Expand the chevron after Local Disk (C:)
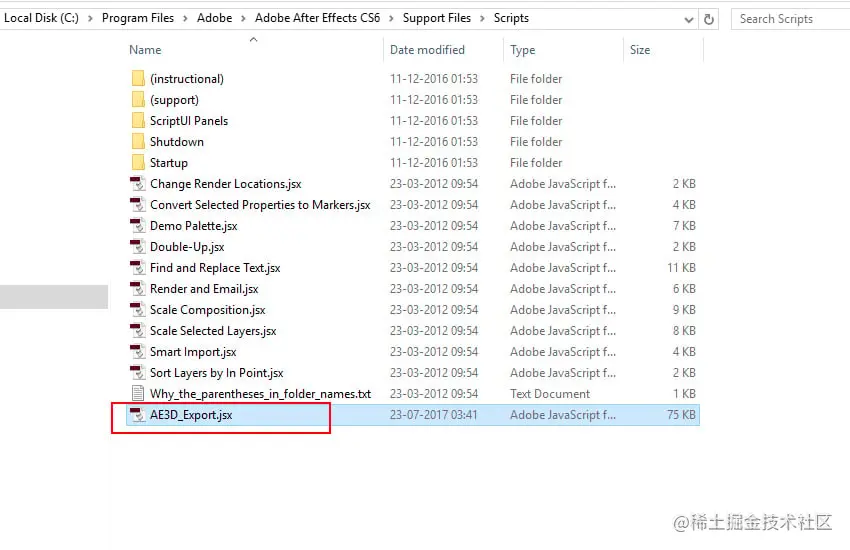Image resolution: width=850 pixels, height=550 pixels. (90, 18)
